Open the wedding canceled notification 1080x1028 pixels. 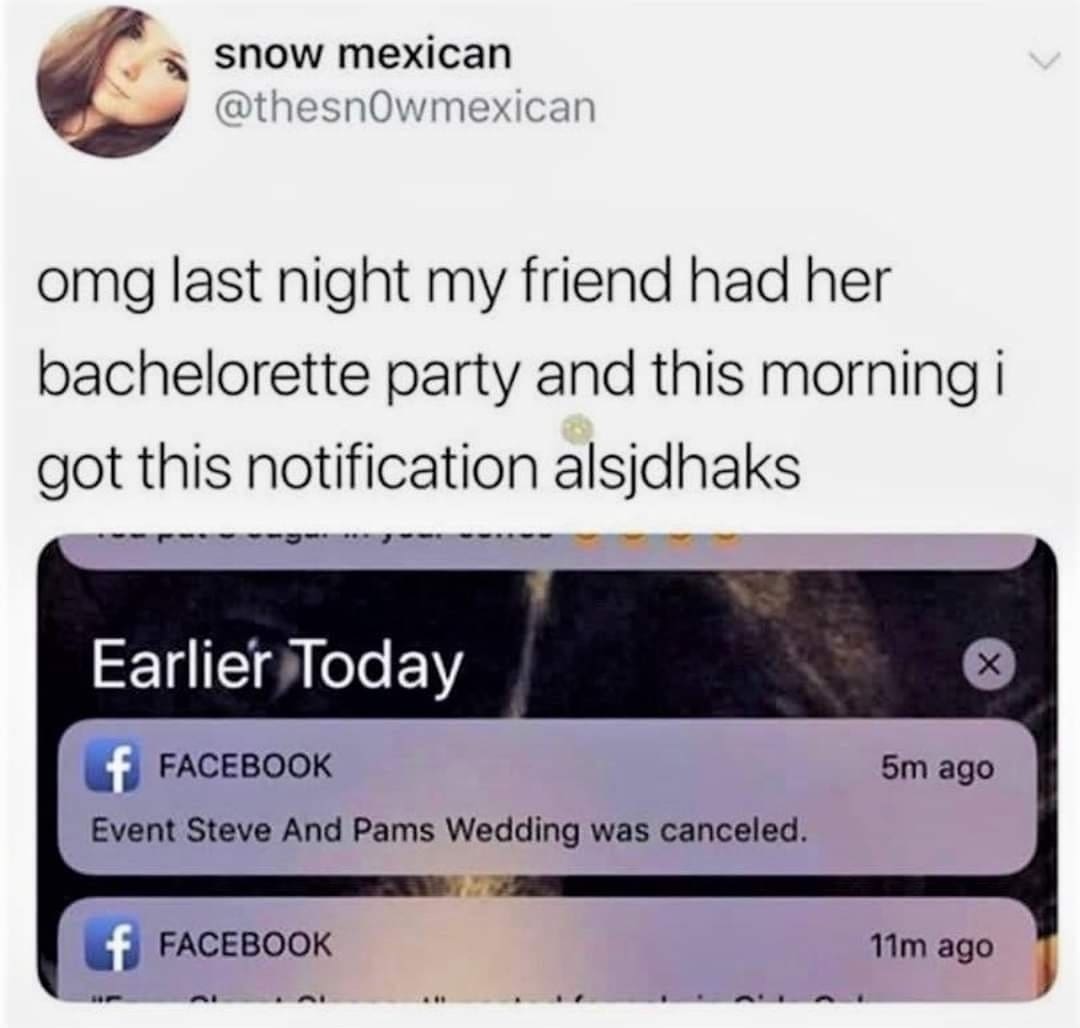548,797
